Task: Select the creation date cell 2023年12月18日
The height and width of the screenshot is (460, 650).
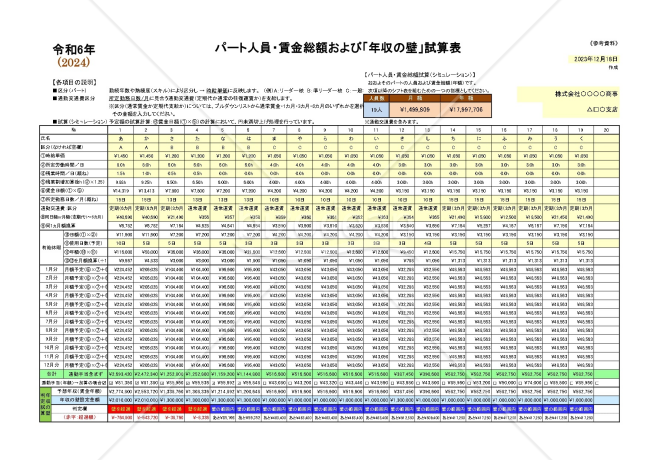Action: (x=596, y=59)
